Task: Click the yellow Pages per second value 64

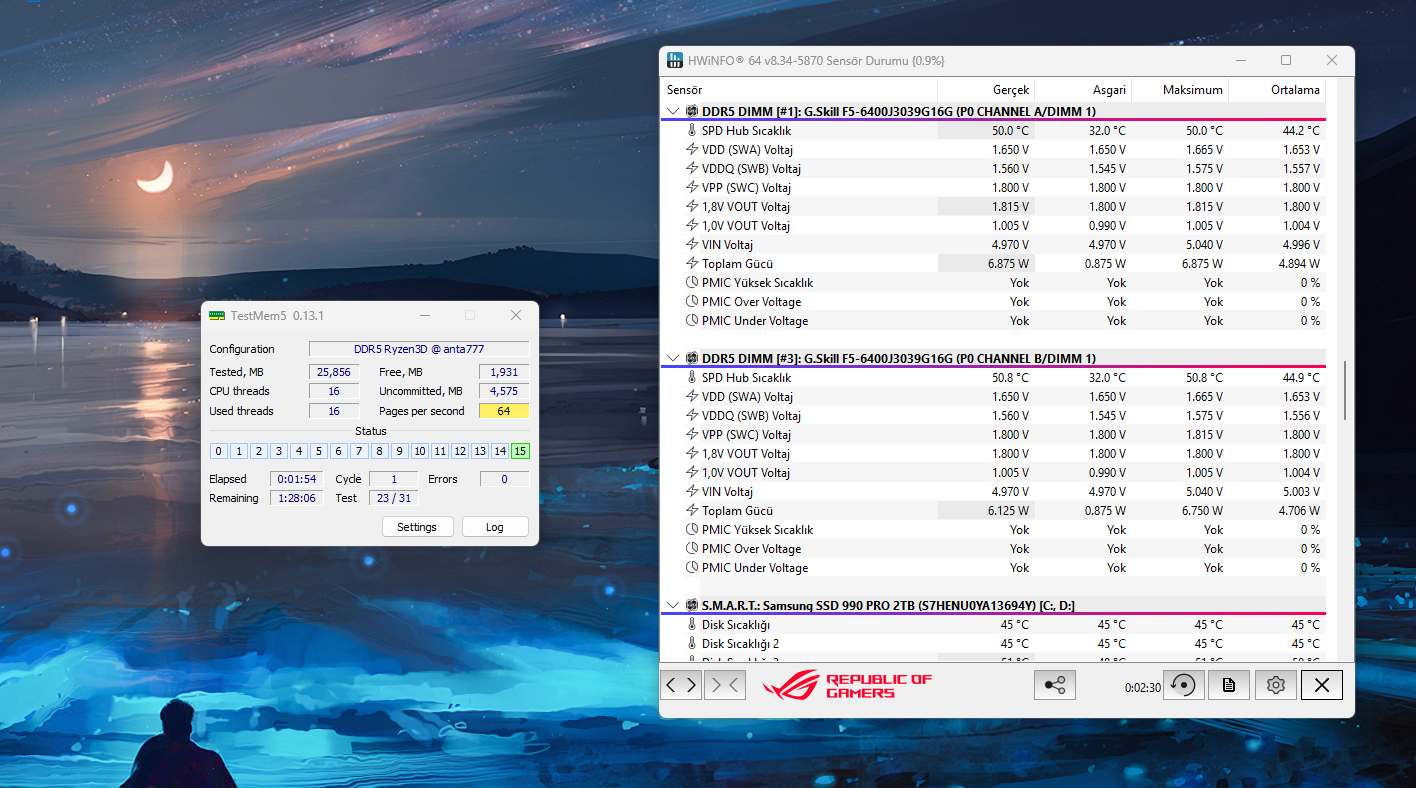Action: (x=504, y=411)
